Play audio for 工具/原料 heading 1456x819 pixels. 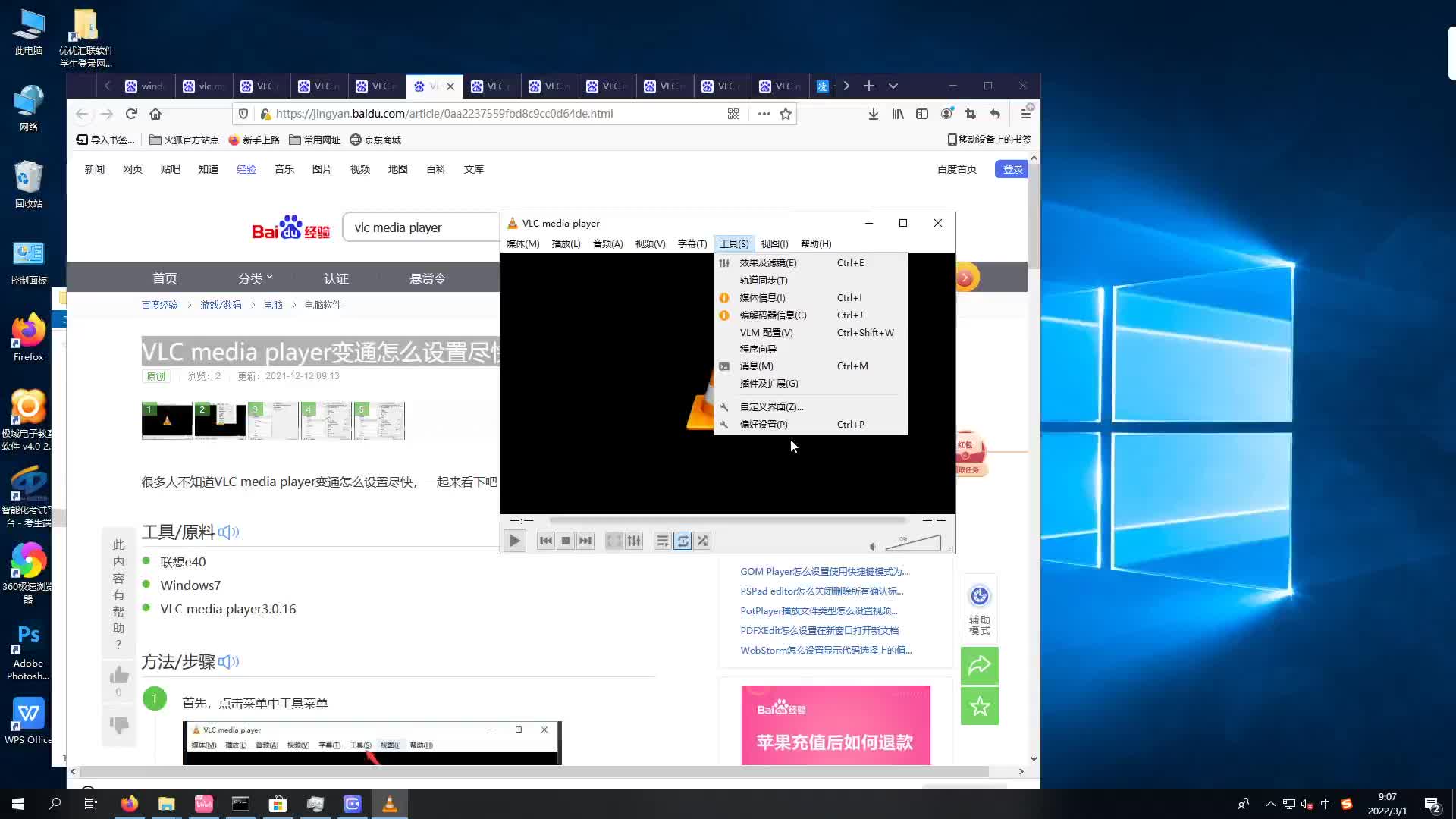point(228,532)
